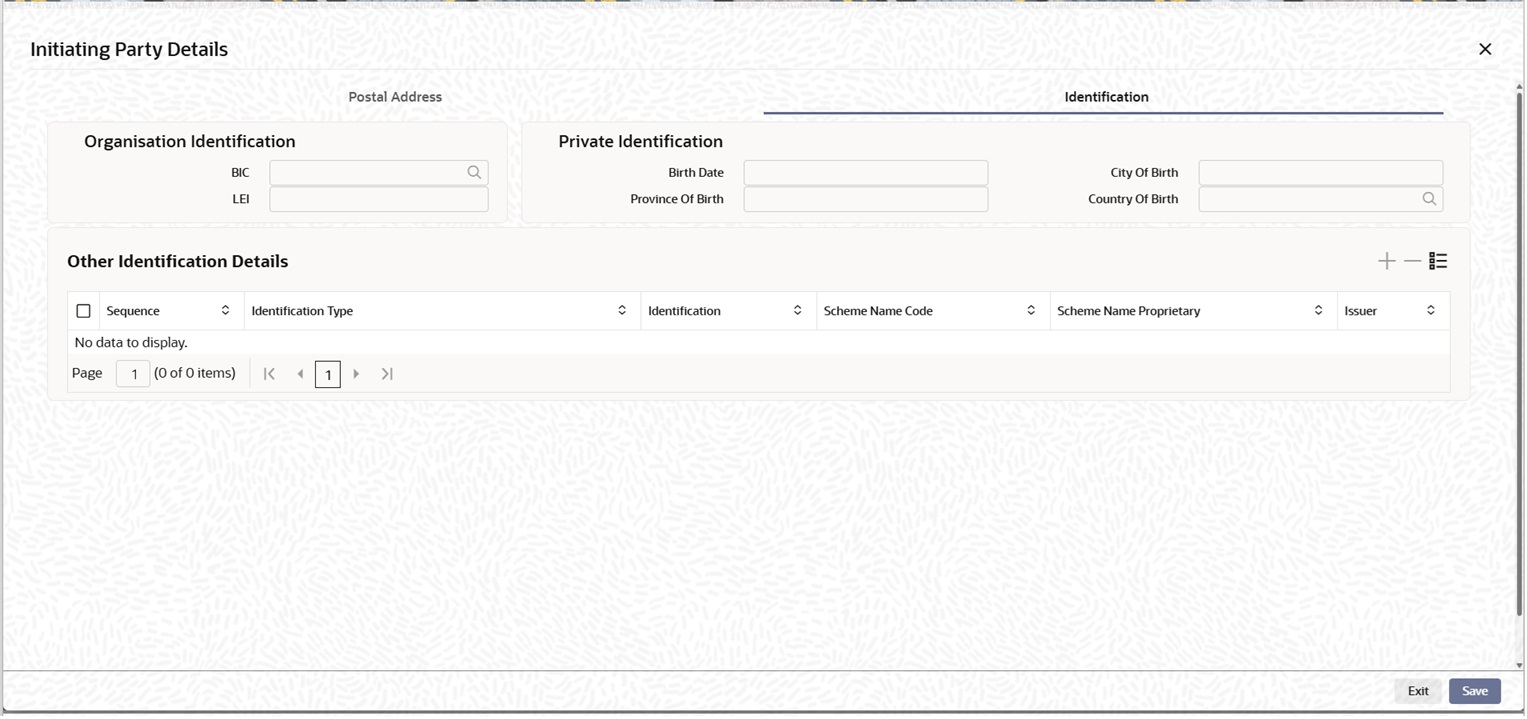This screenshot has height=719, width=1527.
Task: Open BIC lookup search icon
Action: 474,173
